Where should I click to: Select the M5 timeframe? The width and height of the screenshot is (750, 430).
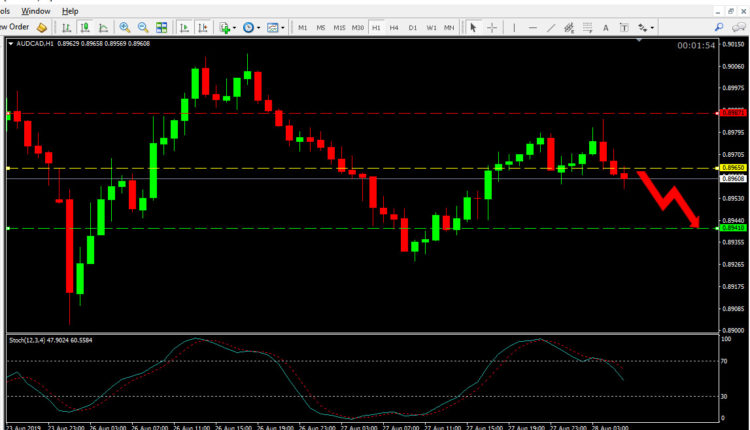coord(320,28)
